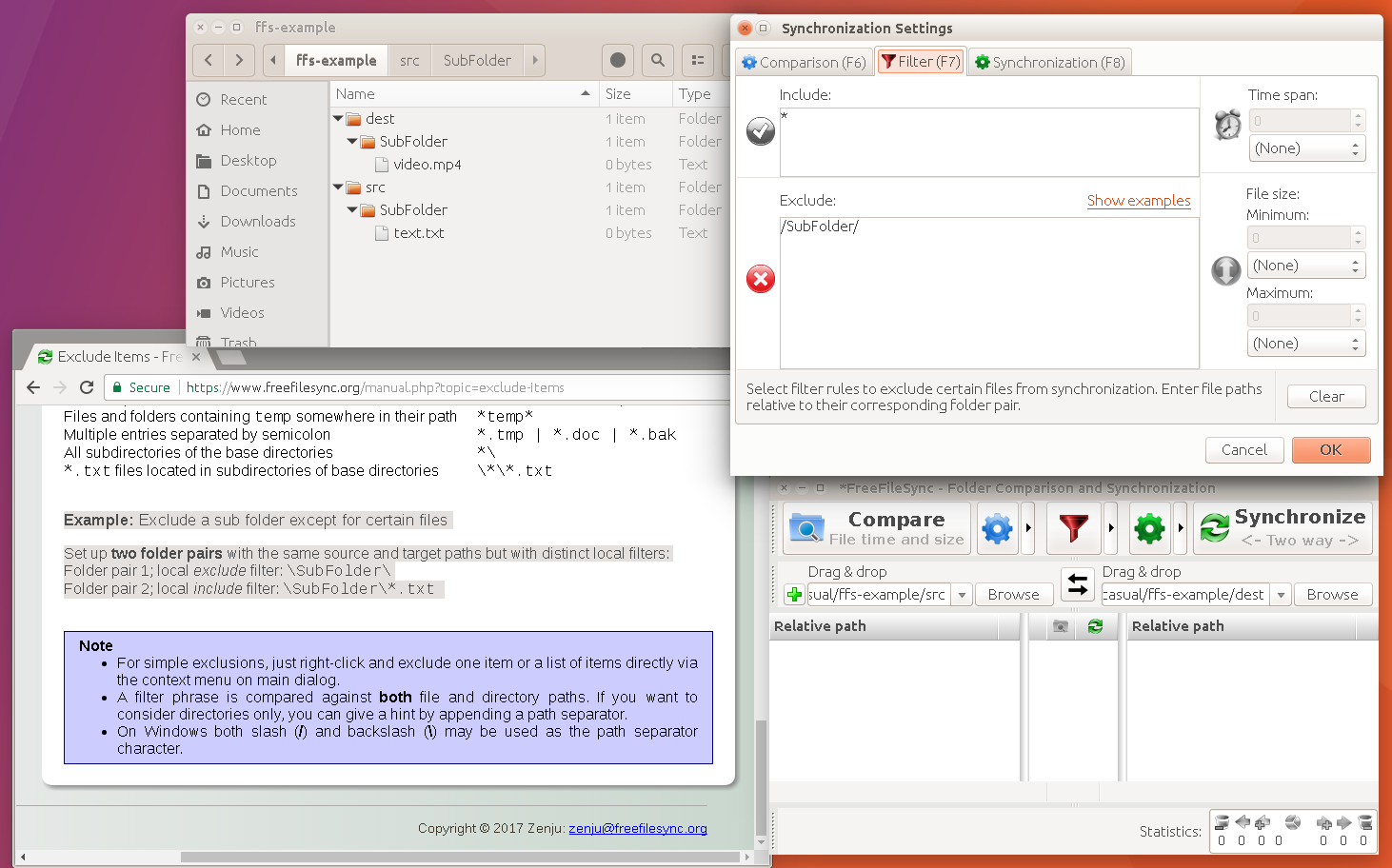Click the Show examples link
1392x868 pixels.
[x=1139, y=201]
